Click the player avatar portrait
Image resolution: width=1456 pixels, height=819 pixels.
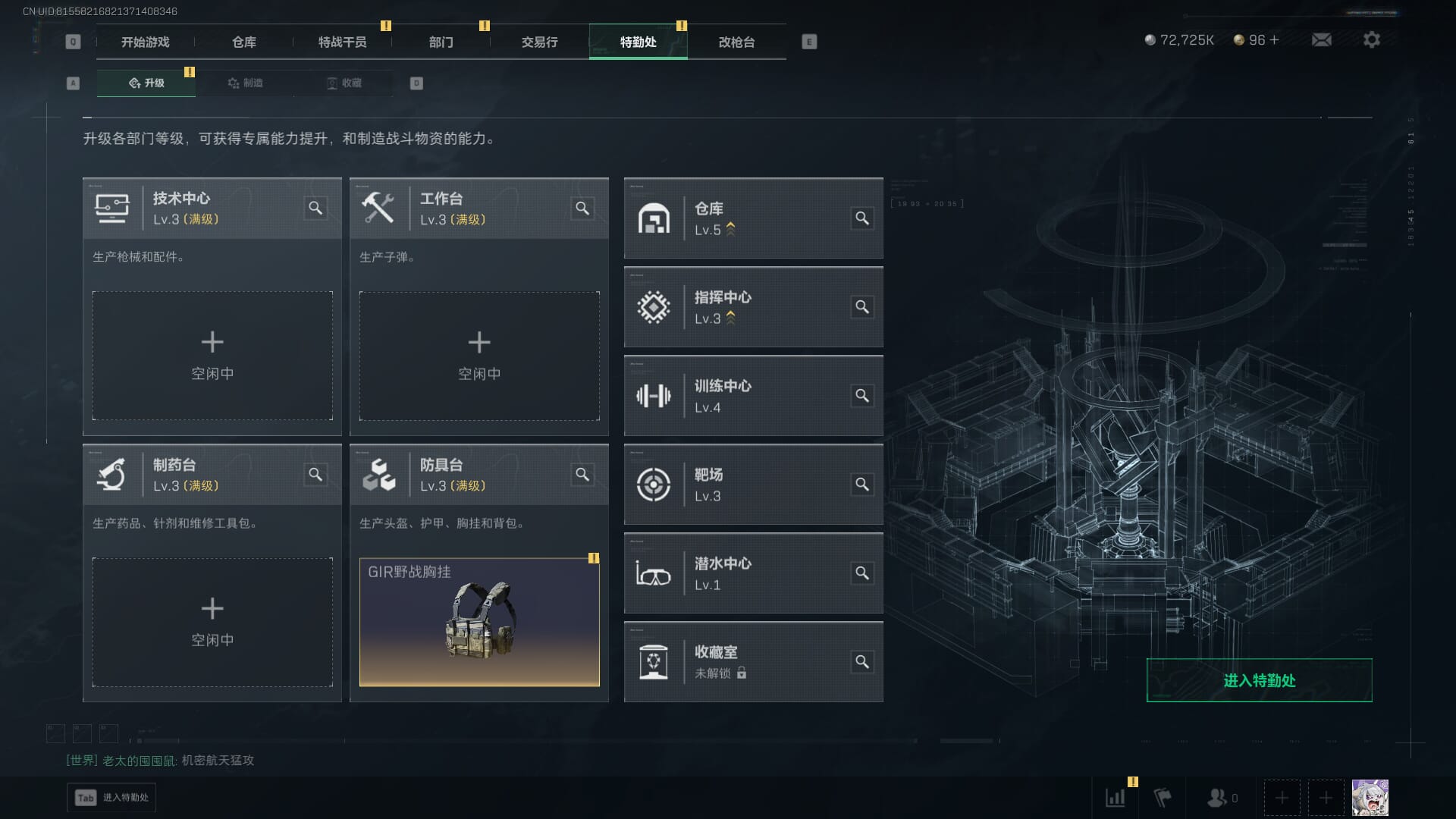pyautogui.click(x=1370, y=798)
